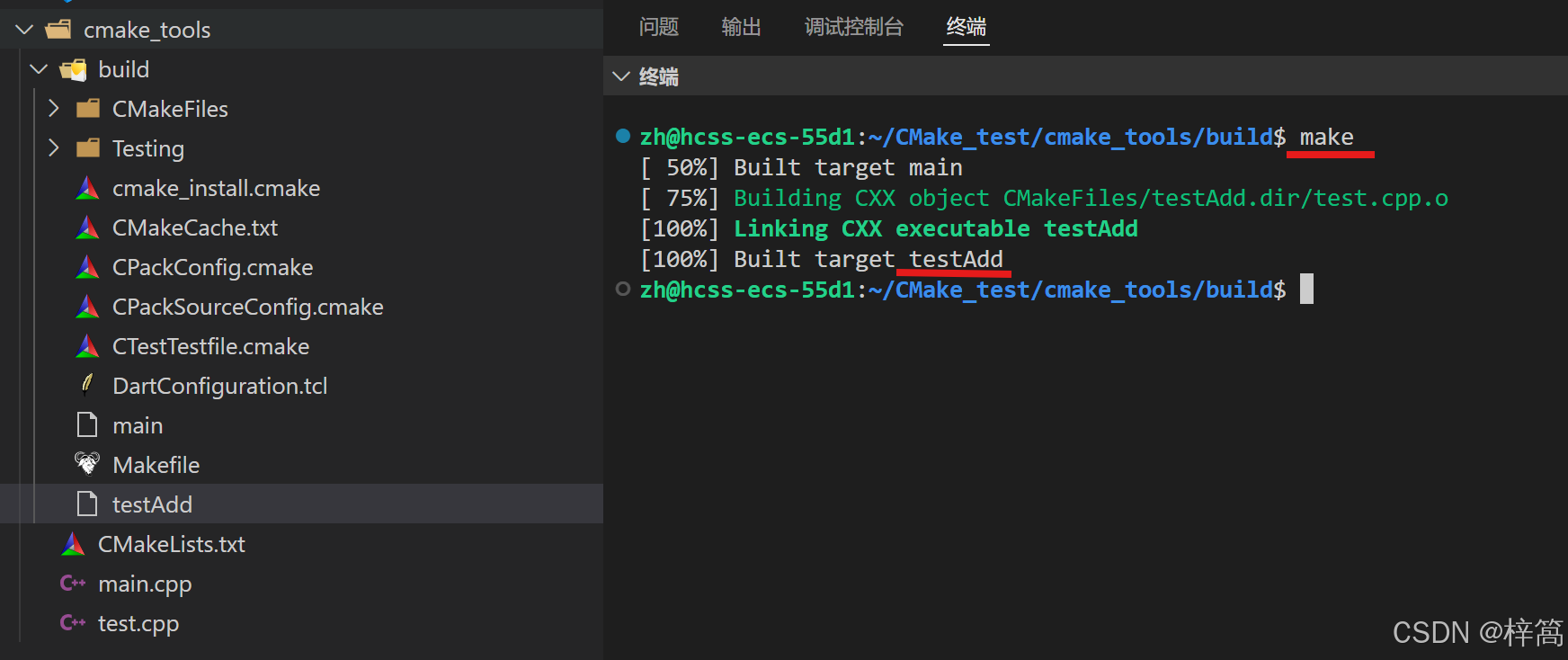Image resolution: width=1568 pixels, height=660 pixels.
Task: Click the hollow circle beside last prompt
Action: tap(622, 289)
